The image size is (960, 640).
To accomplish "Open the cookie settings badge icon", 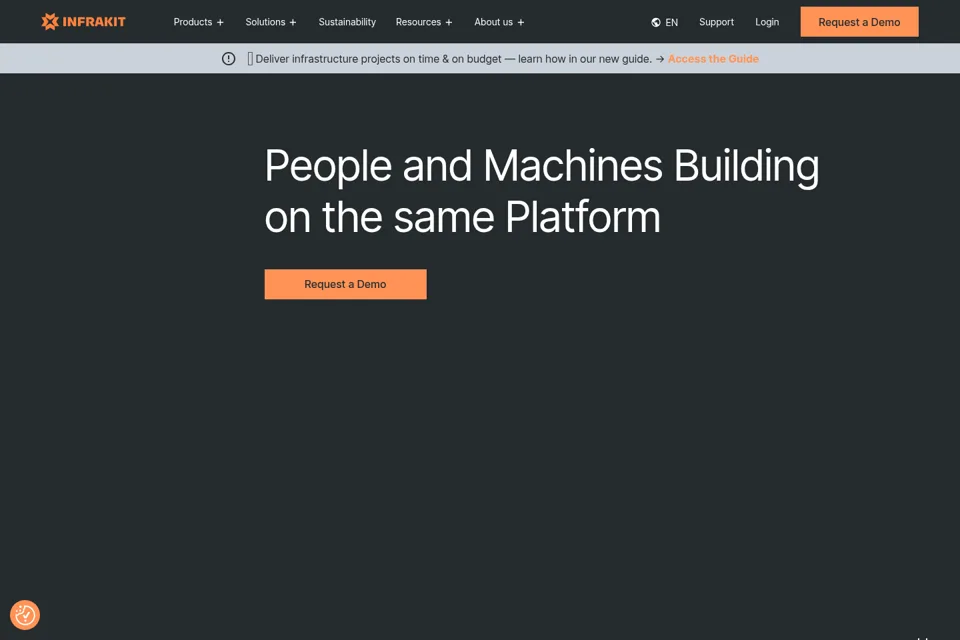I will click(x=25, y=615).
